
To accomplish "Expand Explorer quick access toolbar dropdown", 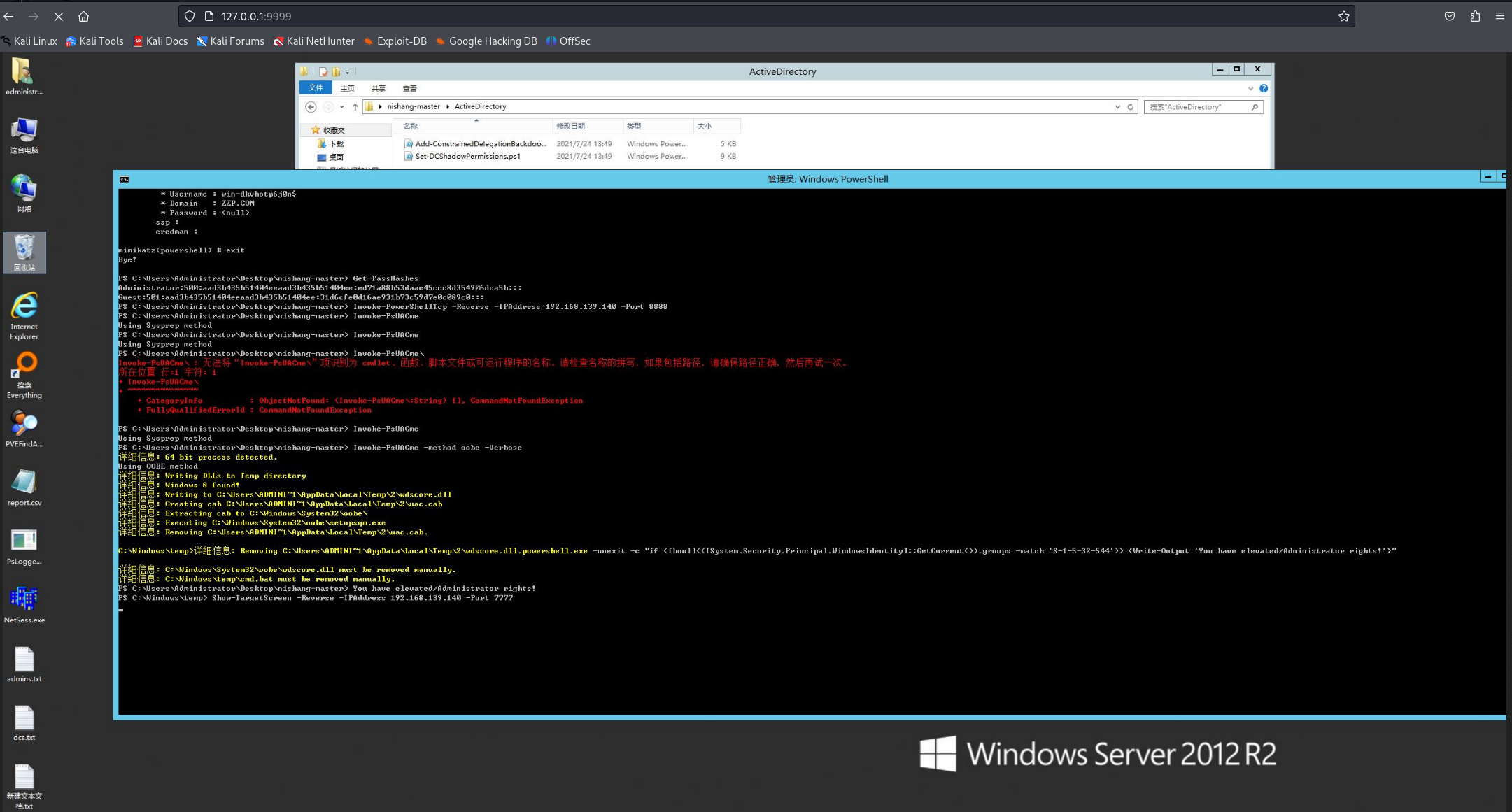I will pyautogui.click(x=347, y=71).
